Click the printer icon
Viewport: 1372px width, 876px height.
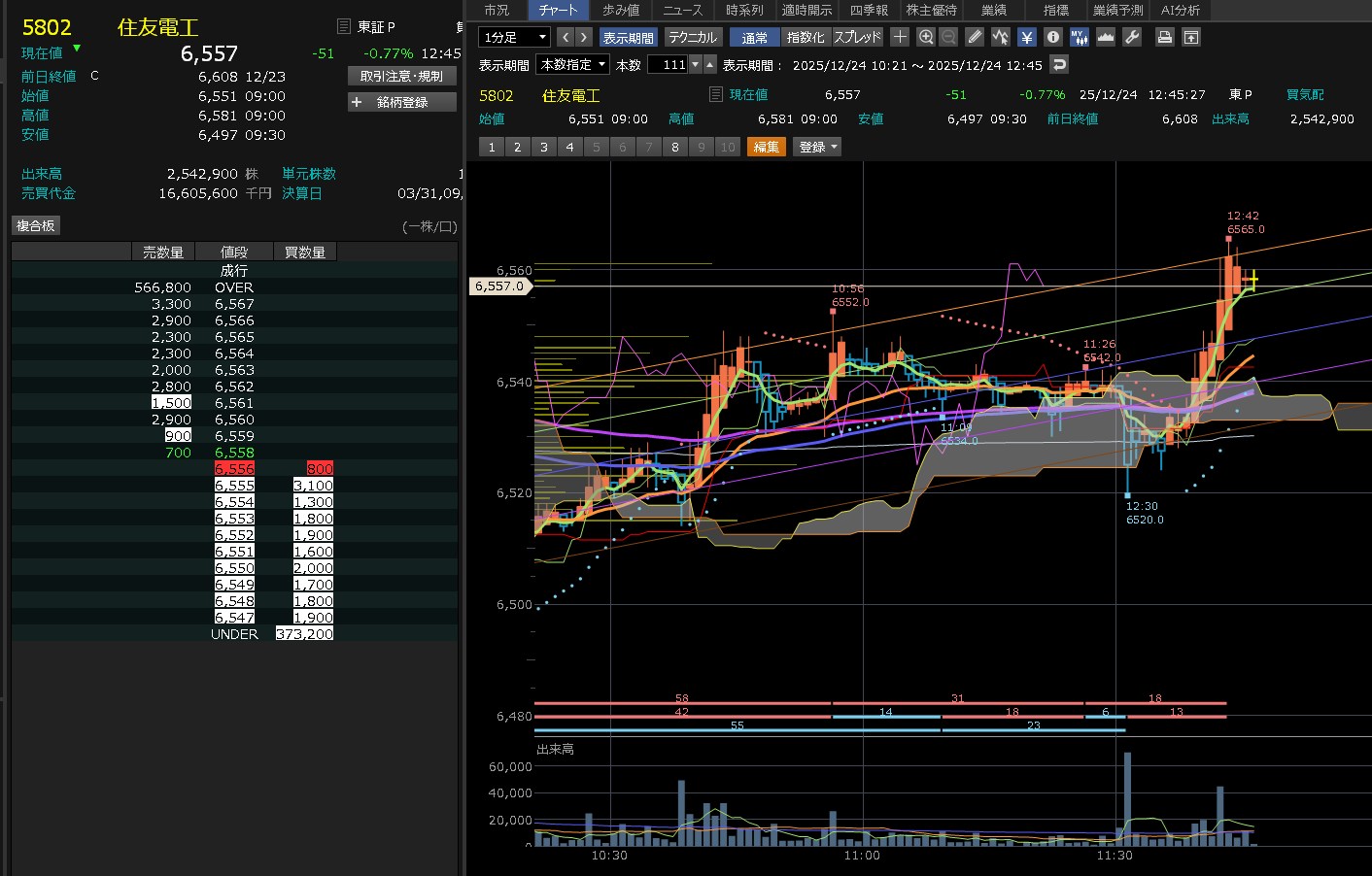point(1164,37)
